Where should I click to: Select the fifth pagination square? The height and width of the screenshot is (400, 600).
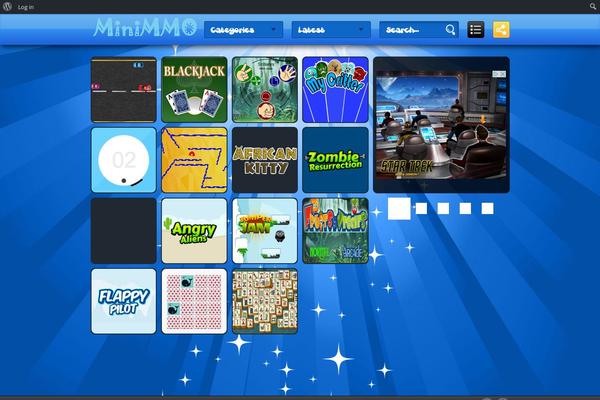point(488,209)
